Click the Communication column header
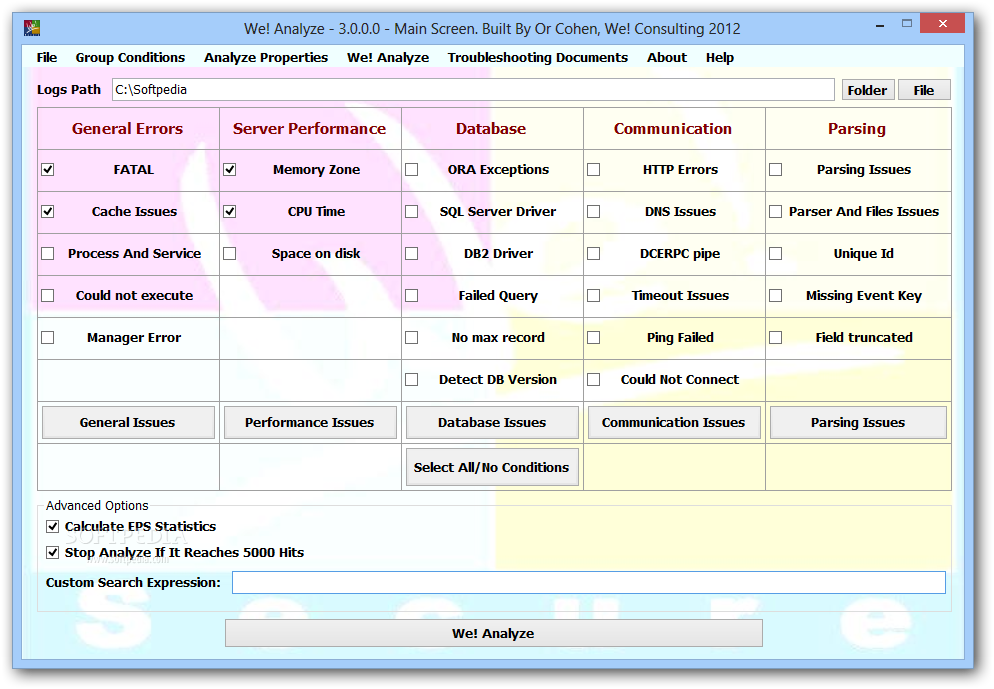This screenshot has width=994, height=689. click(673, 129)
